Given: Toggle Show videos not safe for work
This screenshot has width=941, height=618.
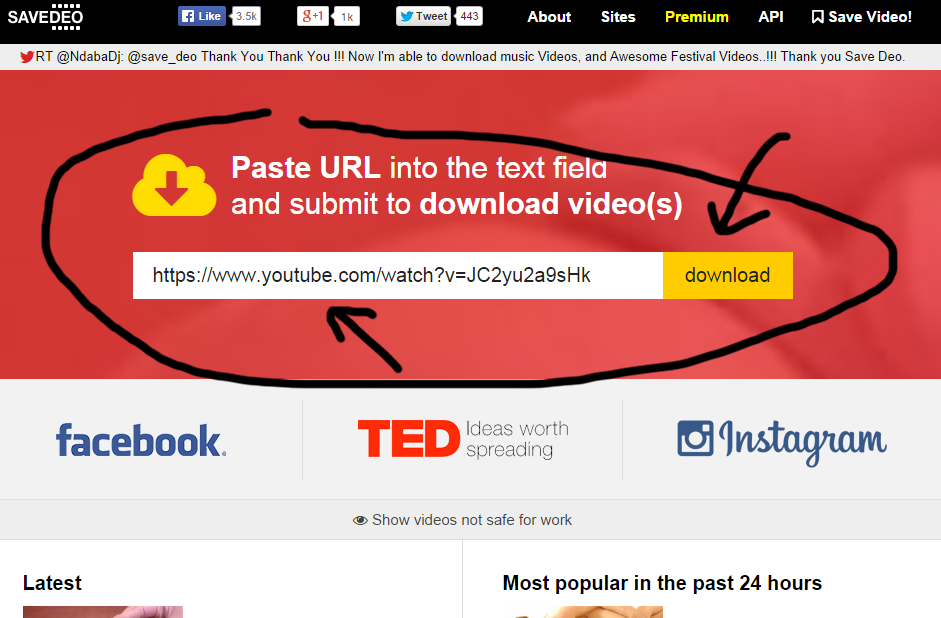Looking at the screenshot, I should (x=462, y=520).
